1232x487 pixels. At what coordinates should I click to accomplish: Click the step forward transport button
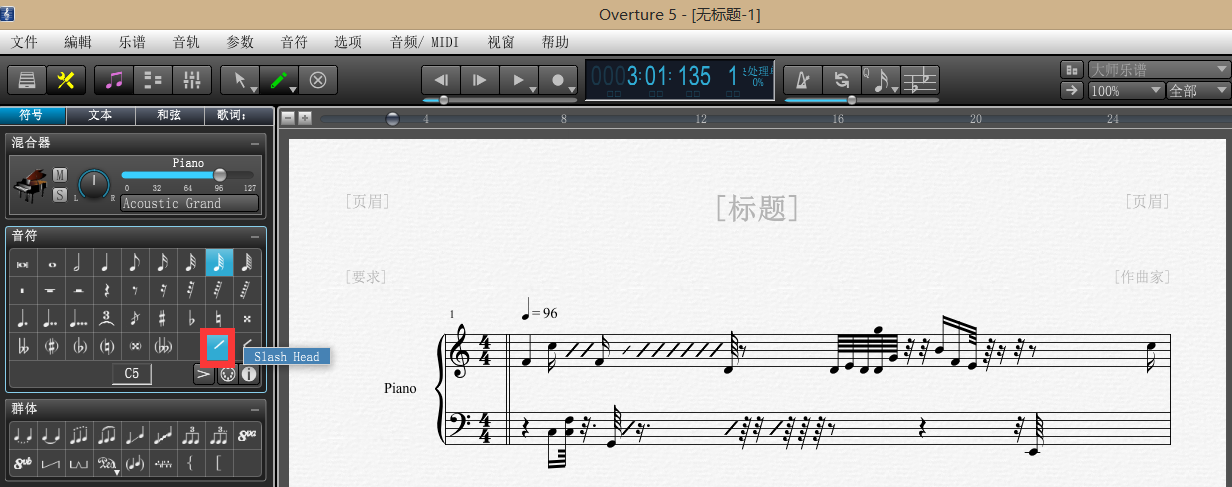tap(480, 80)
